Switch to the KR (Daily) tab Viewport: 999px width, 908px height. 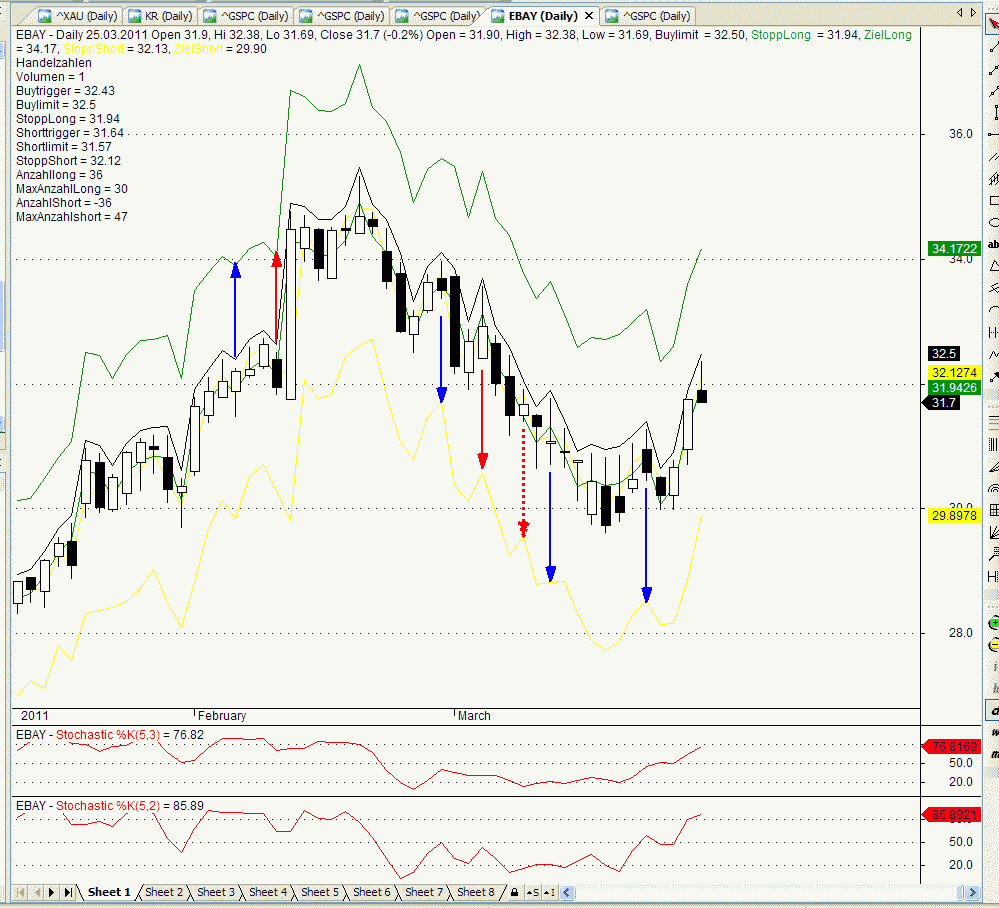[160, 16]
